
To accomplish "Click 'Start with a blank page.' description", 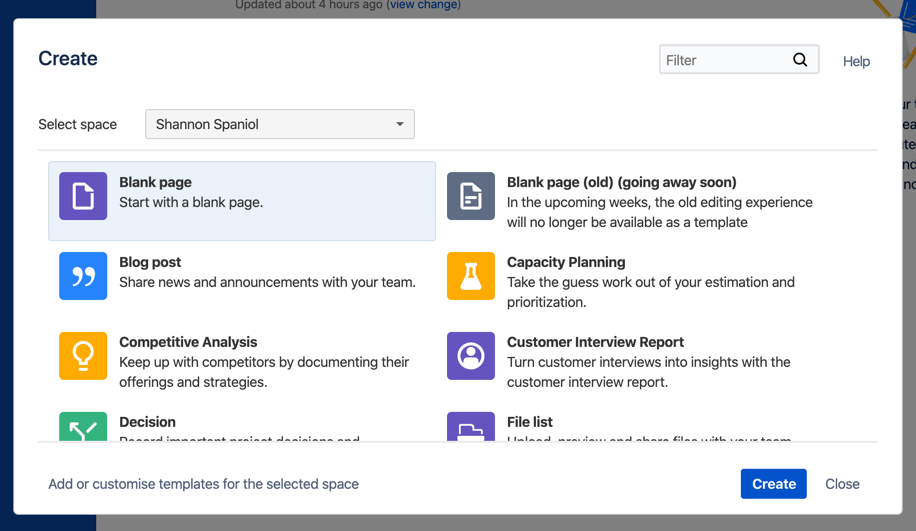I will click(x=191, y=202).
